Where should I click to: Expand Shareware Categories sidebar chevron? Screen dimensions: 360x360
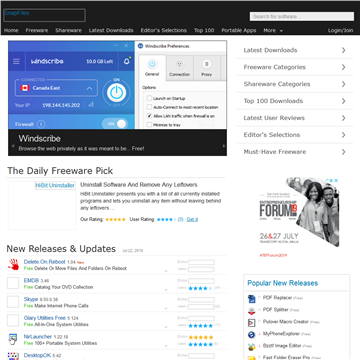[x=343, y=84]
